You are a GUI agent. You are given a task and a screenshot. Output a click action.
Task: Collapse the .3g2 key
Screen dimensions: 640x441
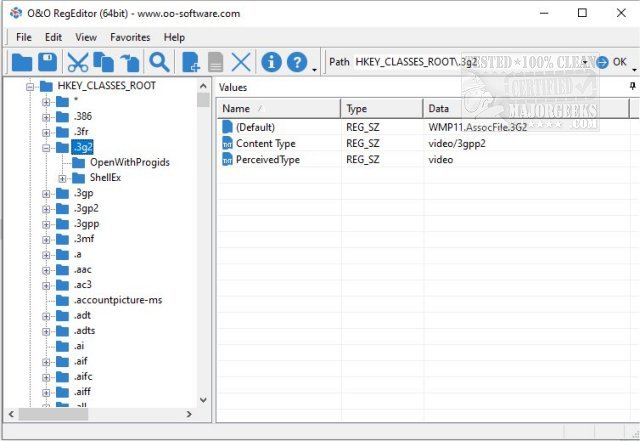(x=46, y=148)
